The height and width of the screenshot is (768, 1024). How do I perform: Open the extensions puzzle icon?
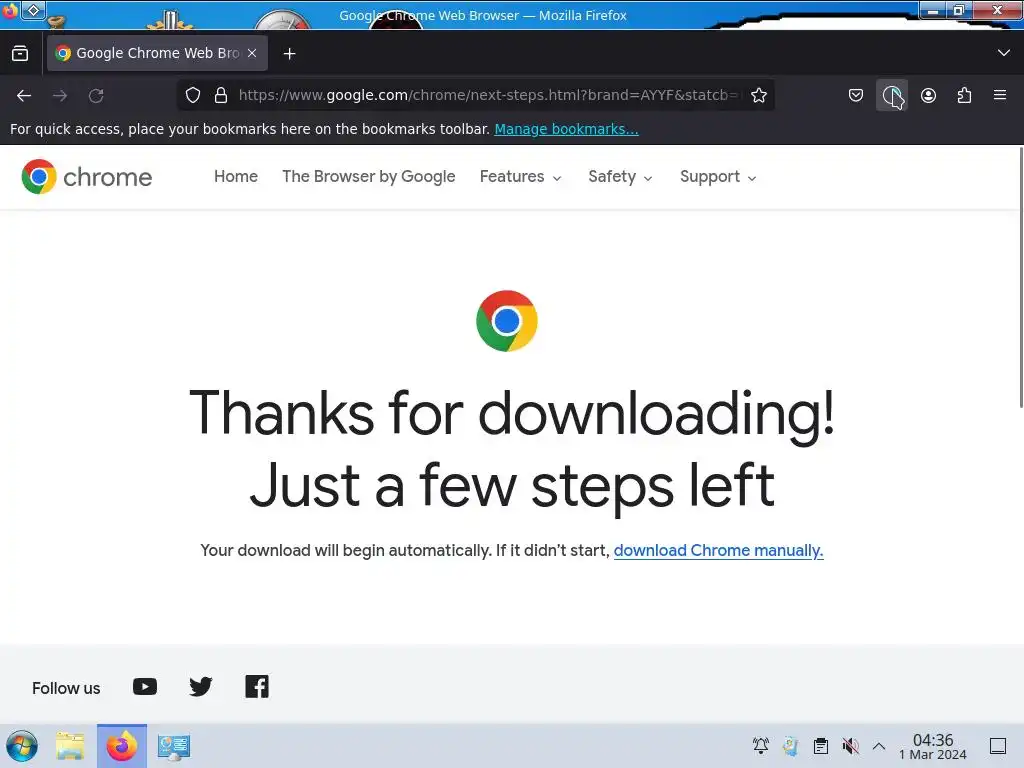964,95
